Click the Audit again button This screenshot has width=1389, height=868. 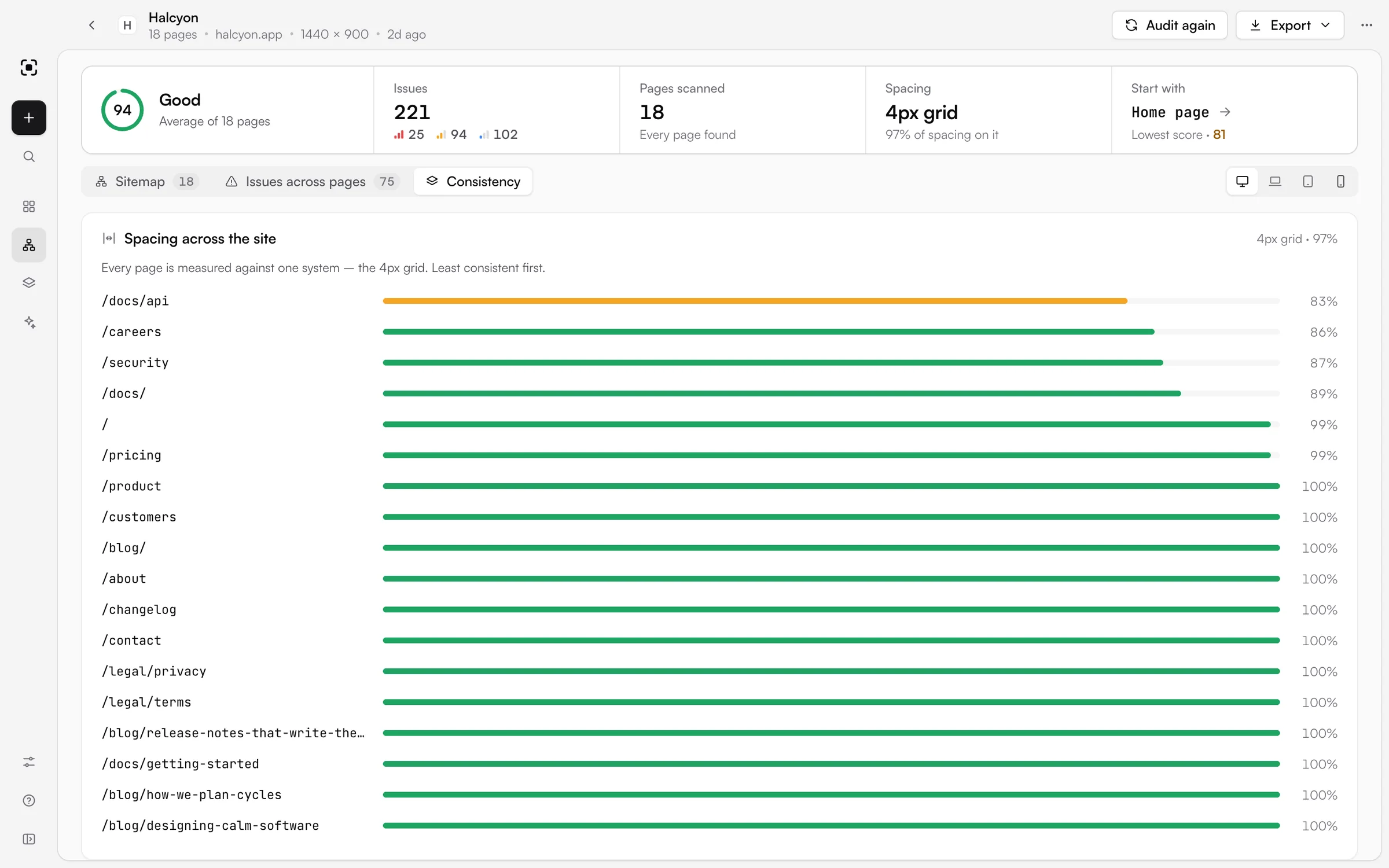tap(1169, 25)
